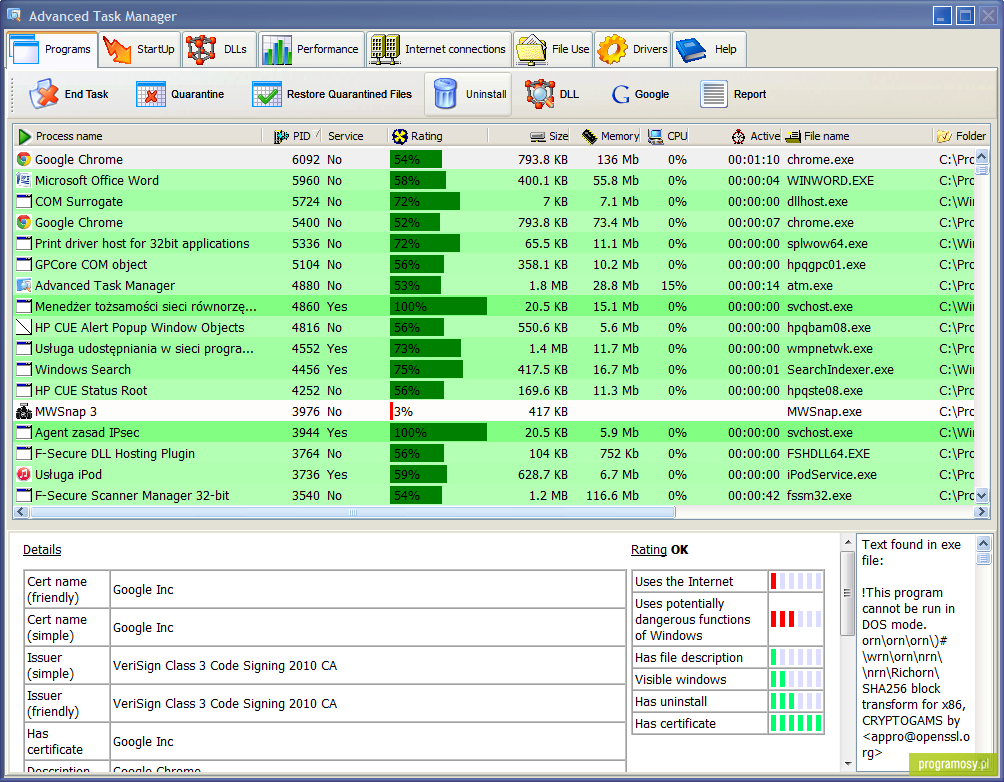Screen dimensions: 1004x782
Task: Click the process list horizontal scrollbar thumb
Action: [x=353, y=512]
